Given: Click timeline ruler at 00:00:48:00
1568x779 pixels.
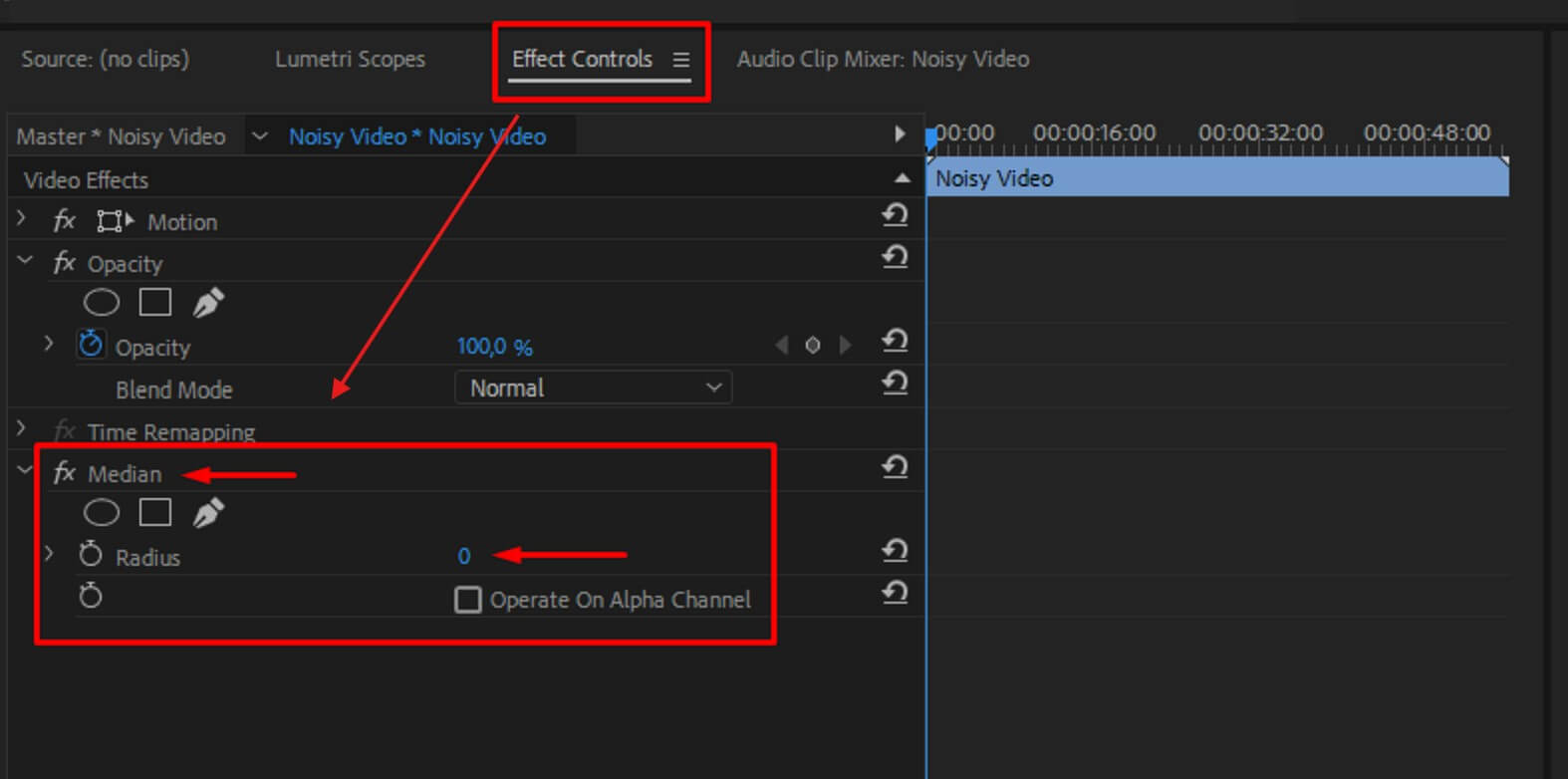Looking at the screenshot, I should pos(1427,133).
